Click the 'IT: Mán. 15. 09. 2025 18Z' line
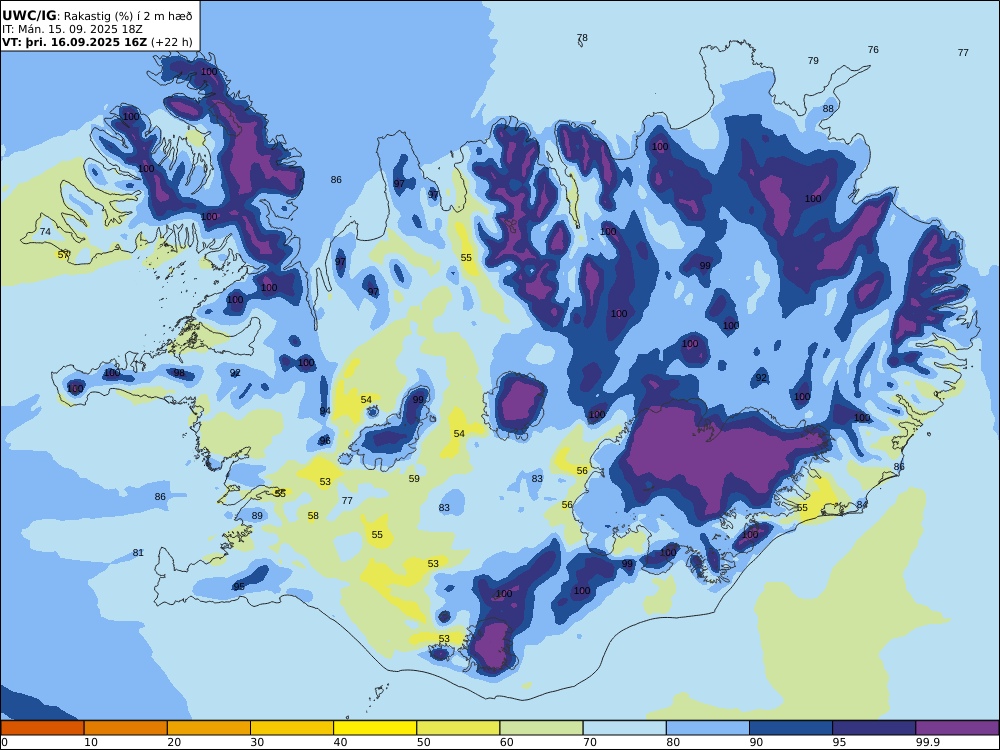This screenshot has height=750, width=1000. (72, 29)
